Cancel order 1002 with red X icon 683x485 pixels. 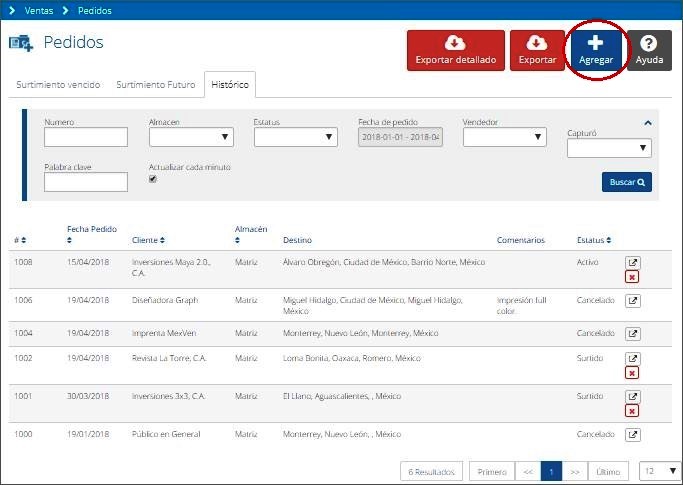[632, 373]
